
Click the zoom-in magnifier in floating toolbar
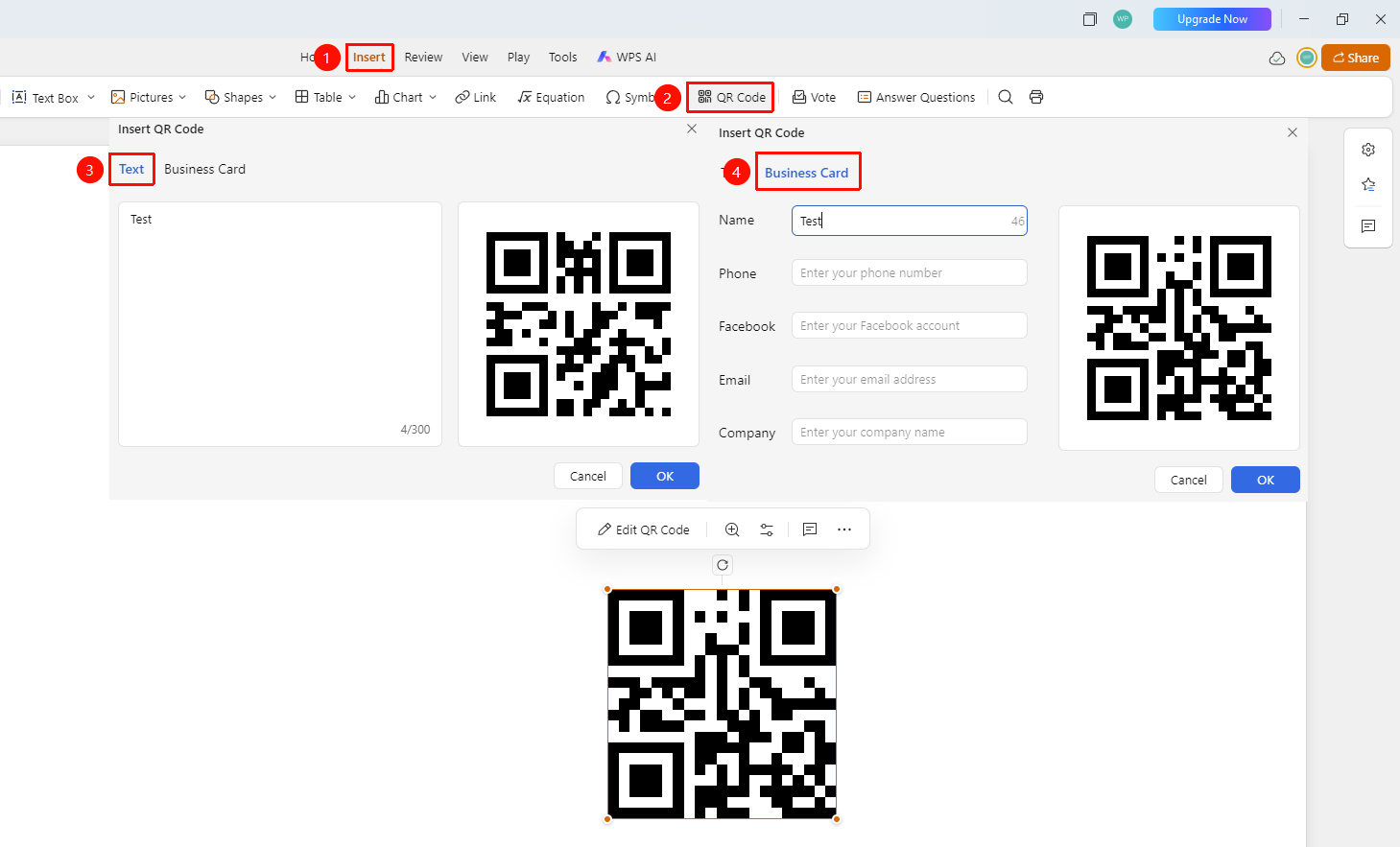point(732,529)
